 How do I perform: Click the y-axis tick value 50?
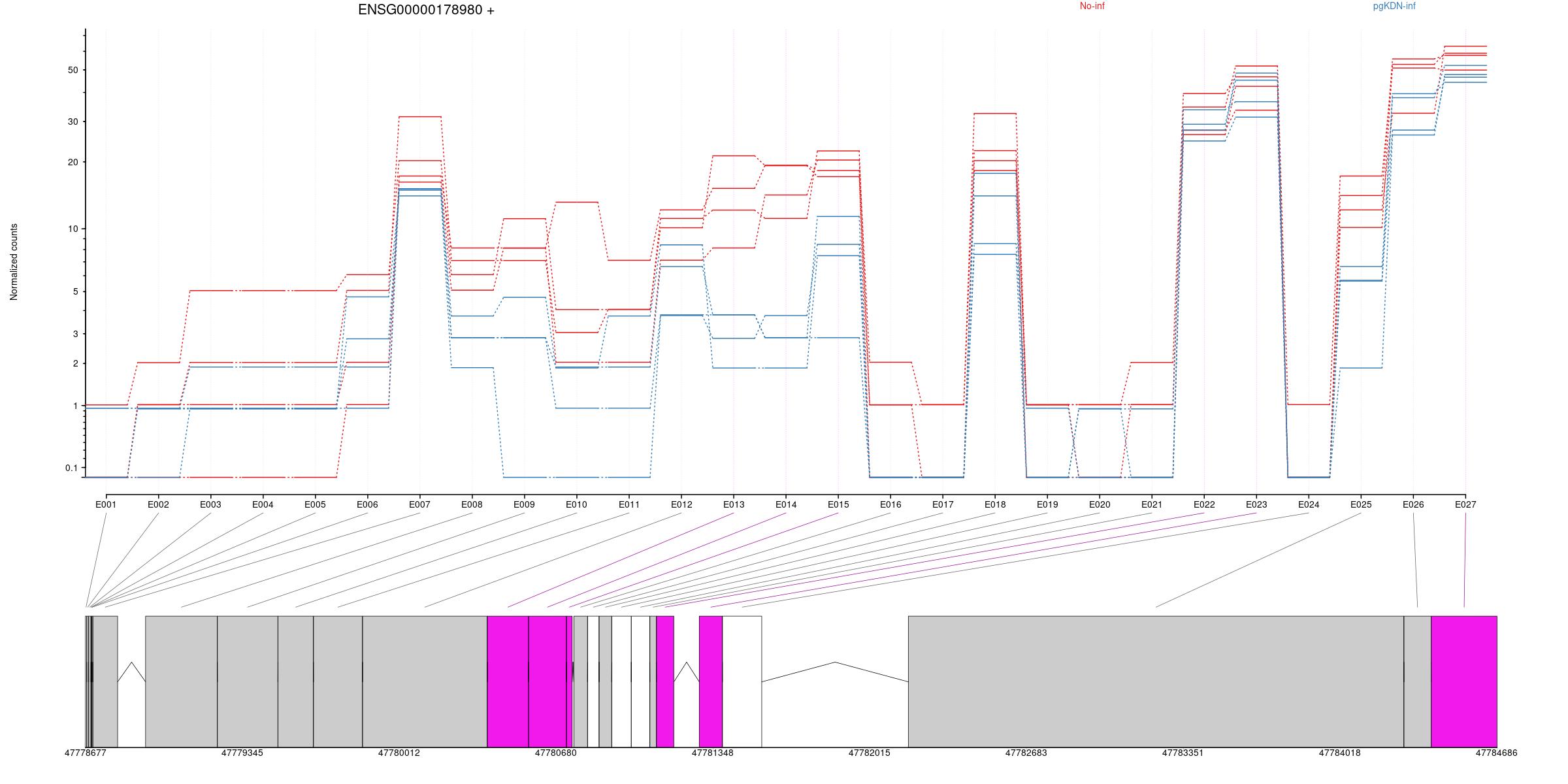73,70
